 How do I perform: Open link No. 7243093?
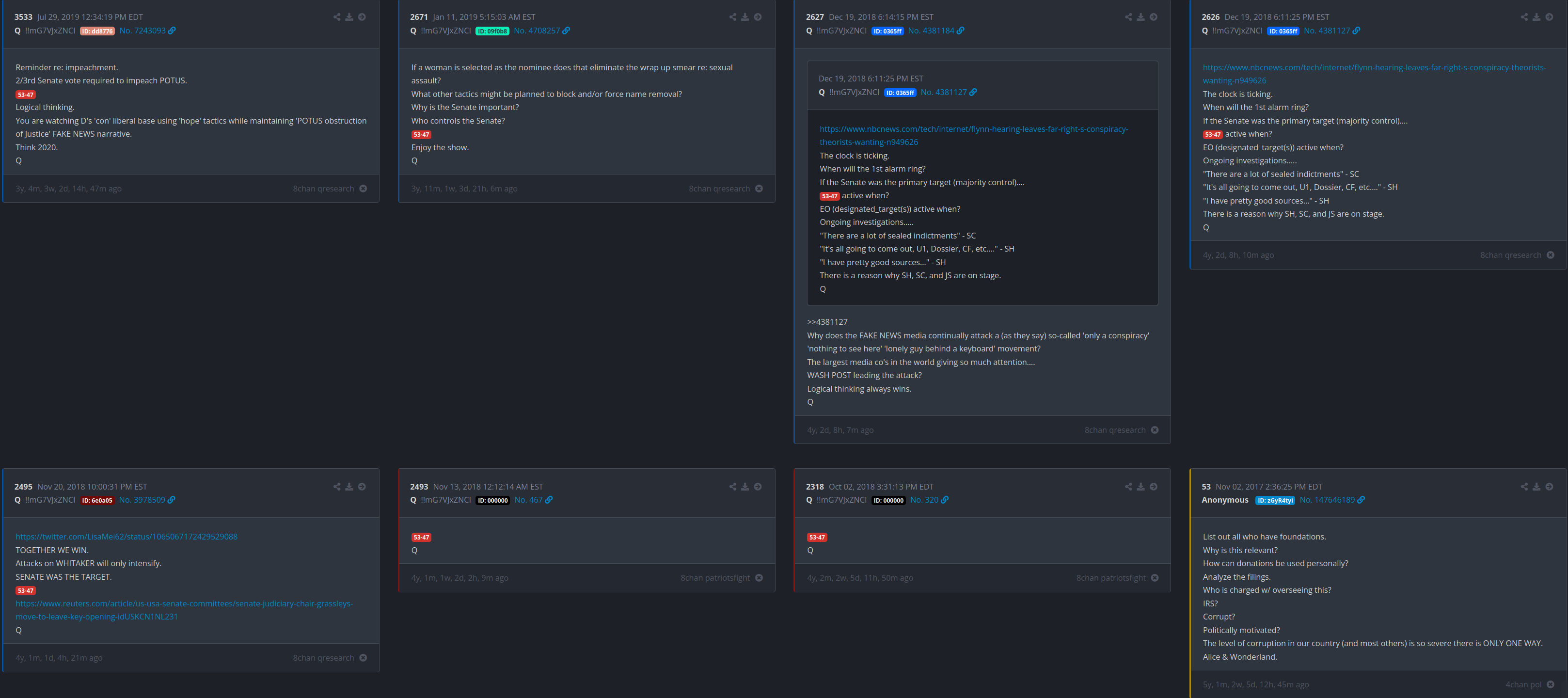[147, 31]
